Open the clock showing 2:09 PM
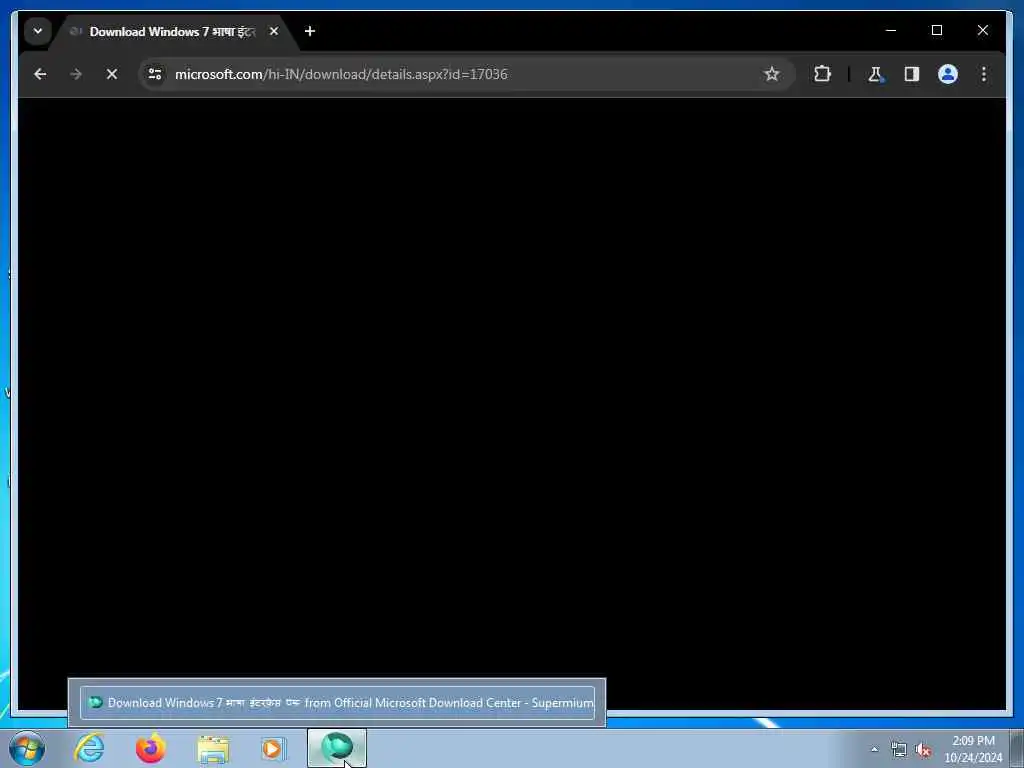Image resolution: width=1024 pixels, height=768 pixels. pos(973,749)
